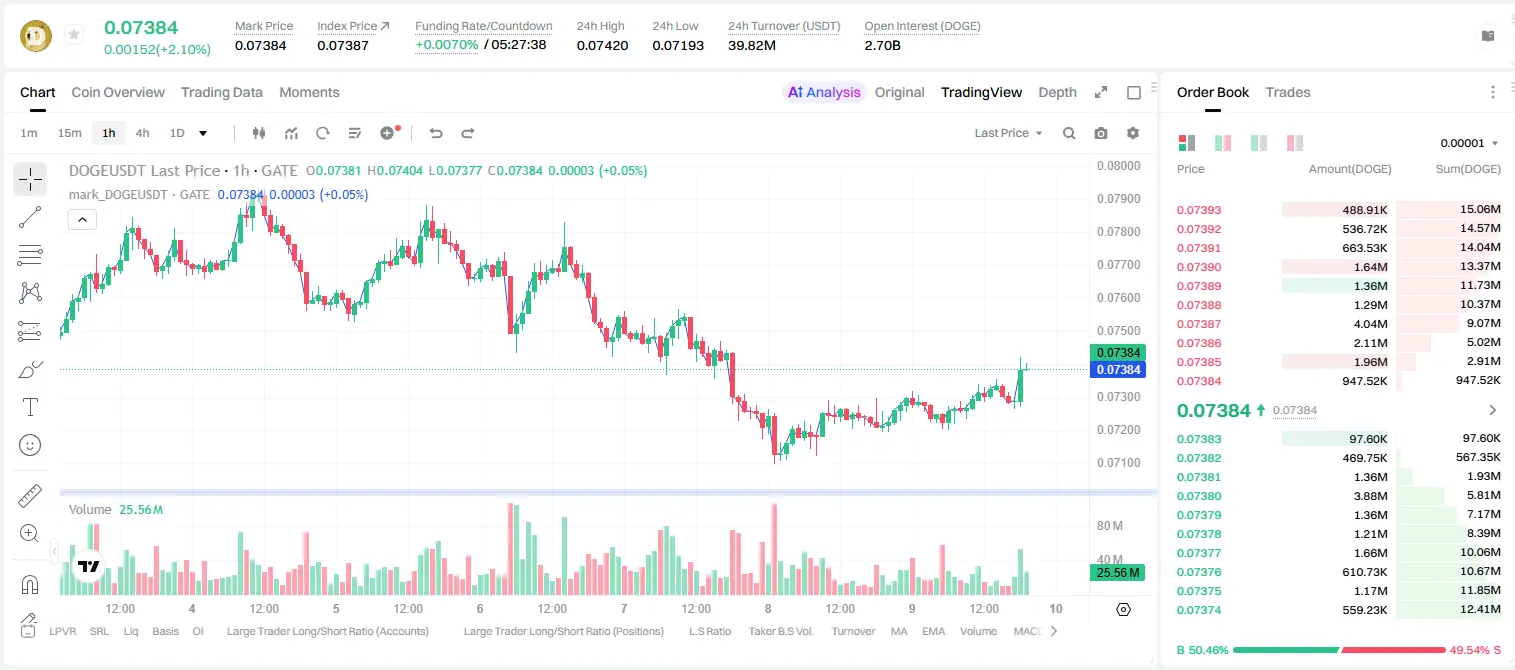Screen dimensions: 1515x670
Task: Open the Coin Overview tab
Action: [x=118, y=92]
